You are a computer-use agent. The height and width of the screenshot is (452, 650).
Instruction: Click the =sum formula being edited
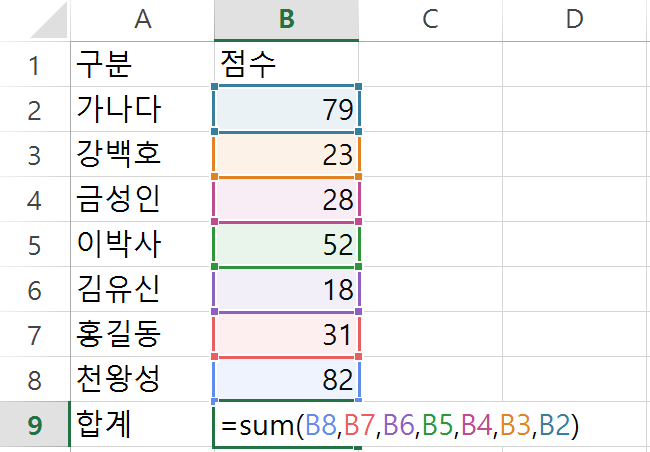[400, 426]
